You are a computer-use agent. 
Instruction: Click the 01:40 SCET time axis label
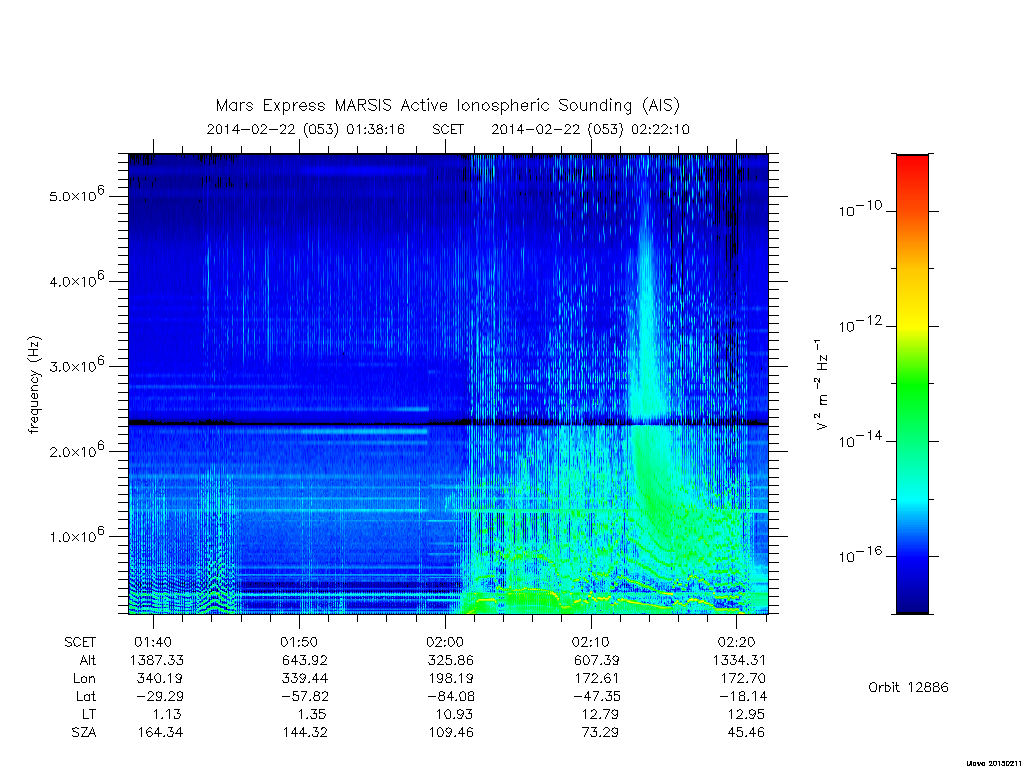153,642
